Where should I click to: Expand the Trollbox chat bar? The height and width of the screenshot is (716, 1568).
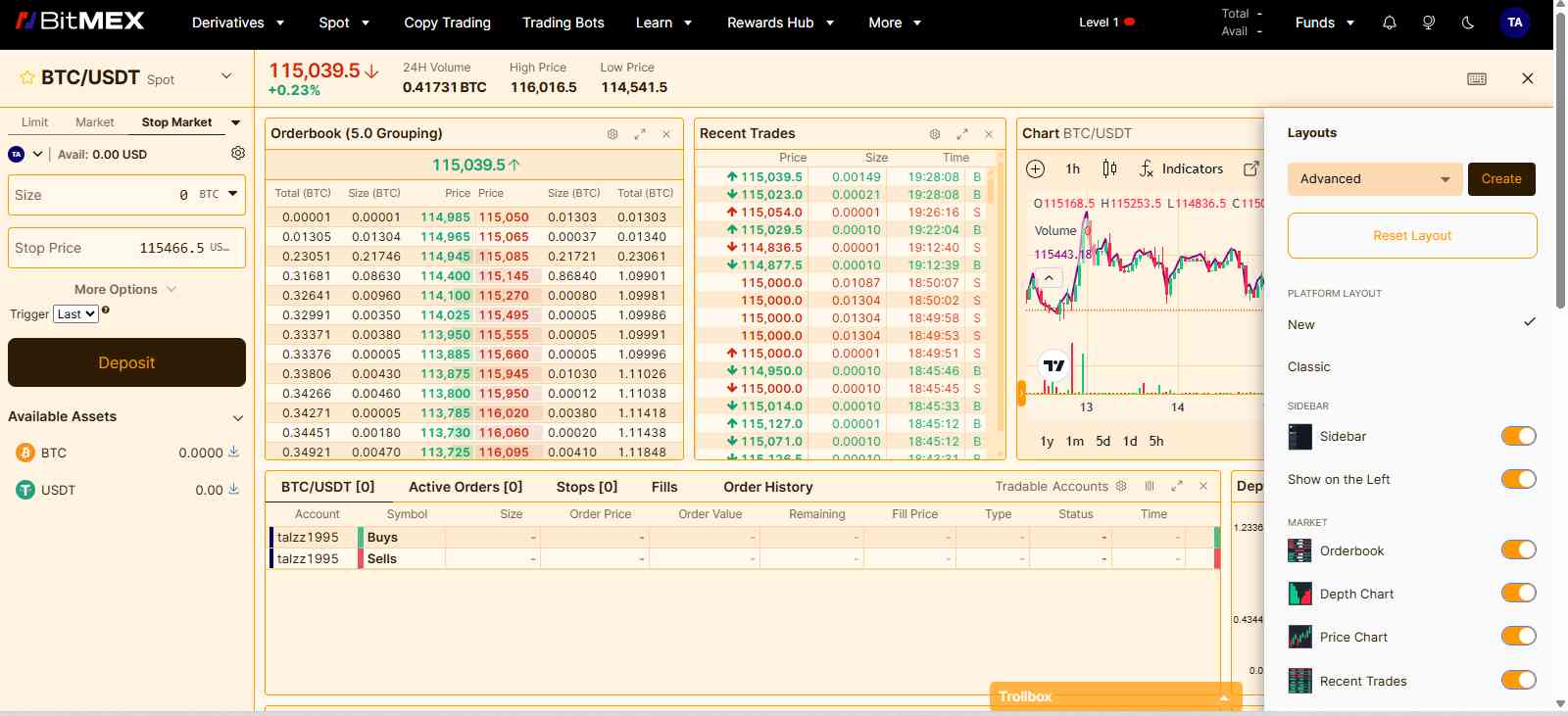pos(1116,696)
